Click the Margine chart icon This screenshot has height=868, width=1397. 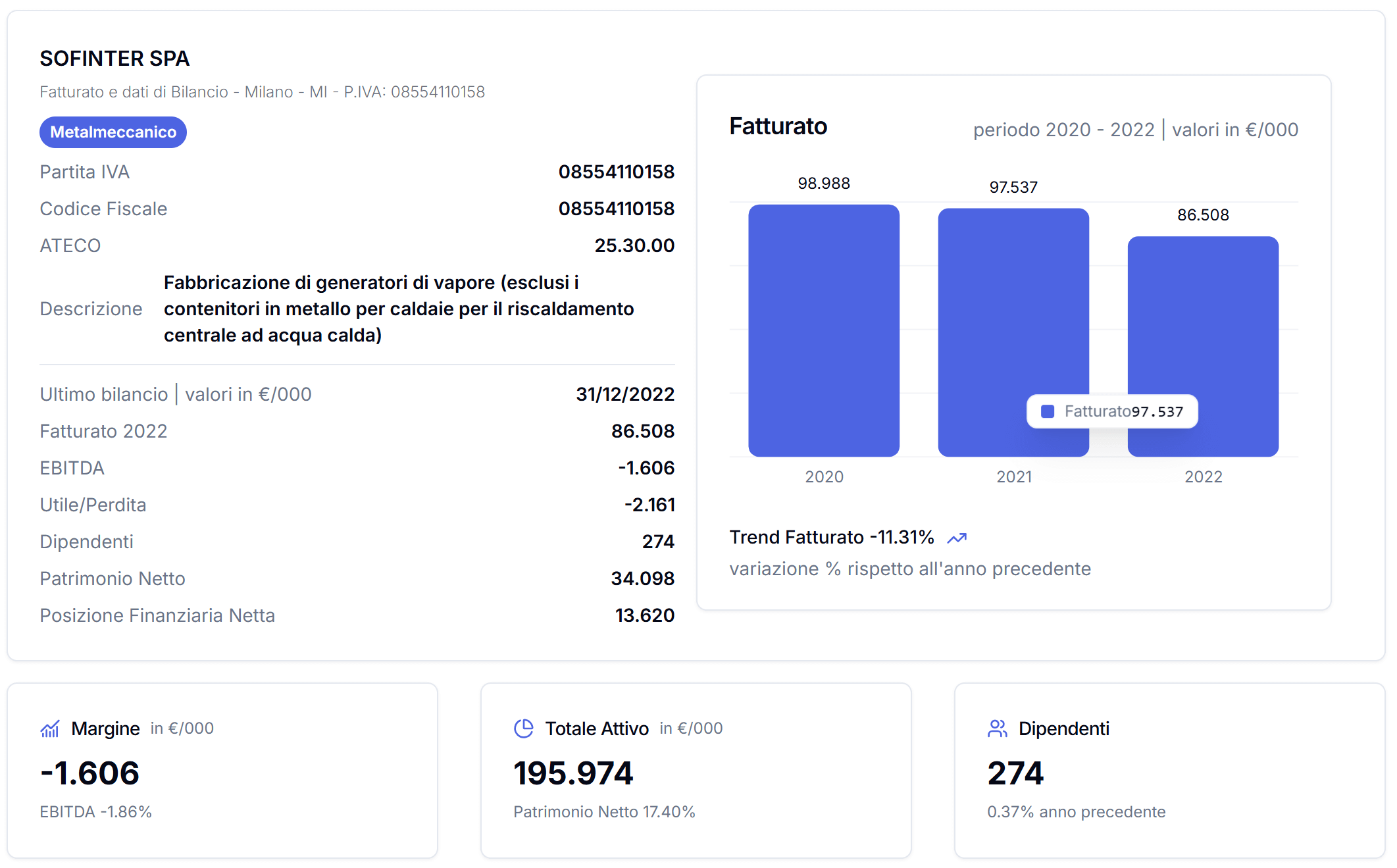[x=50, y=728]
